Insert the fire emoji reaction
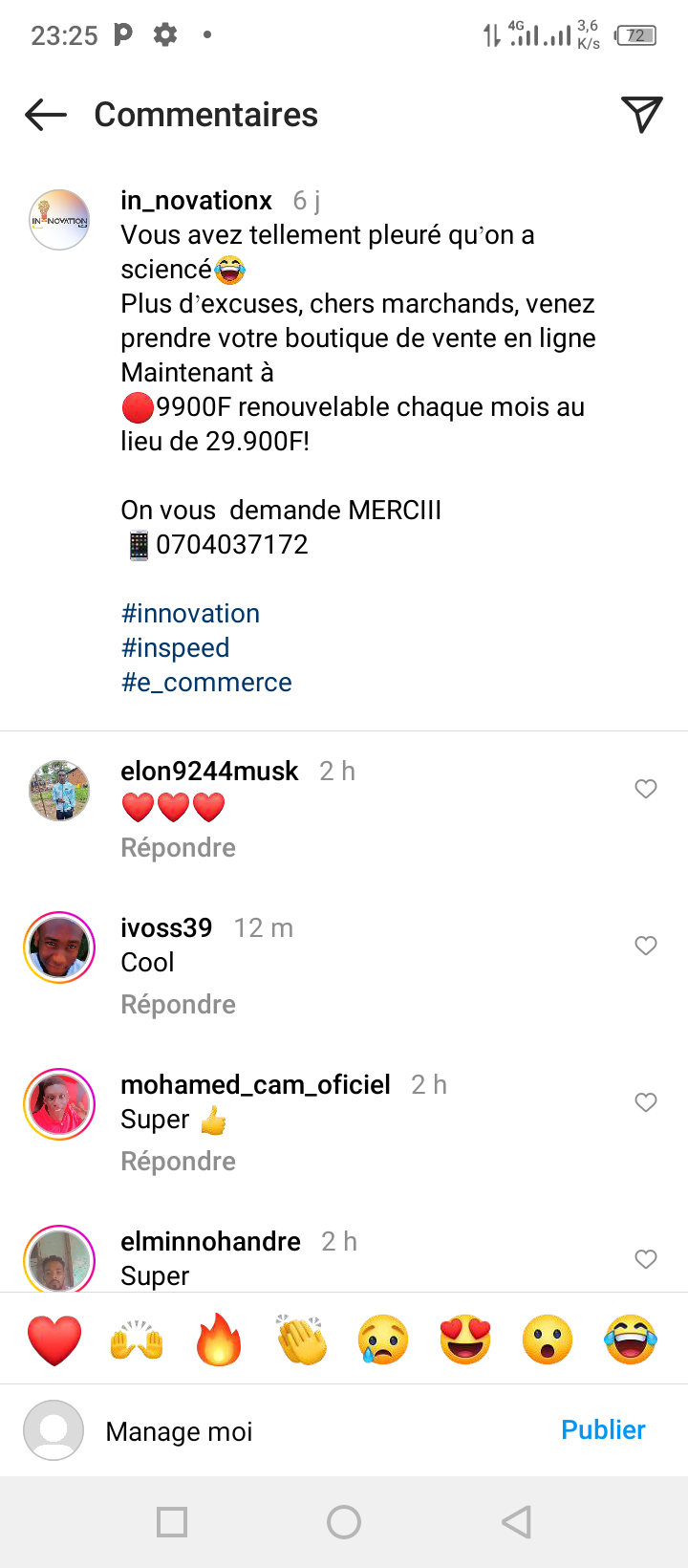 tap(219, 1339)
